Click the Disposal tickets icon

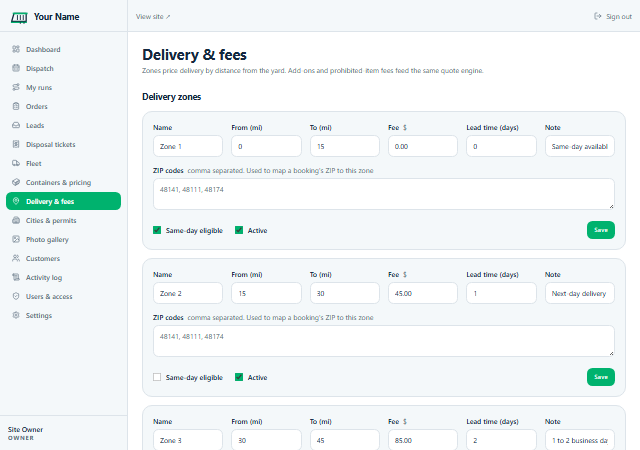(x=16, y=144)
